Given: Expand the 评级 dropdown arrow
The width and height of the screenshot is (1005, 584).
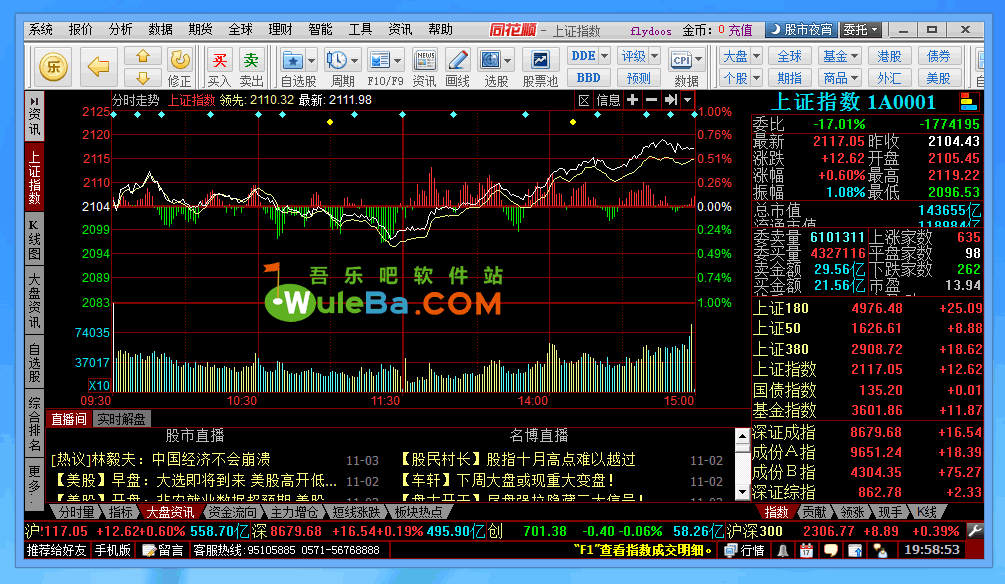Looking at the screenshot, I should coord(654,56).
